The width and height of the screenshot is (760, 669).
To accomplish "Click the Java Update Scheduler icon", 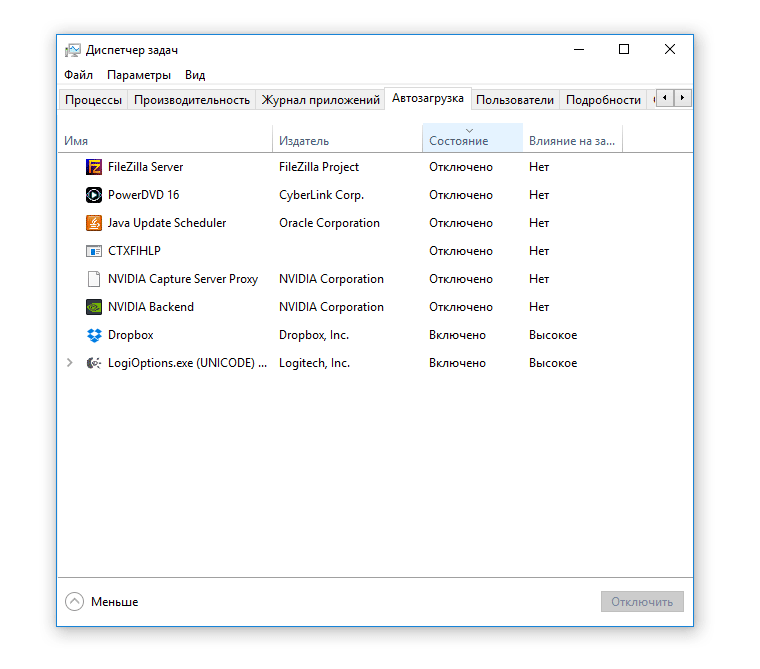I will pos(94,223).
